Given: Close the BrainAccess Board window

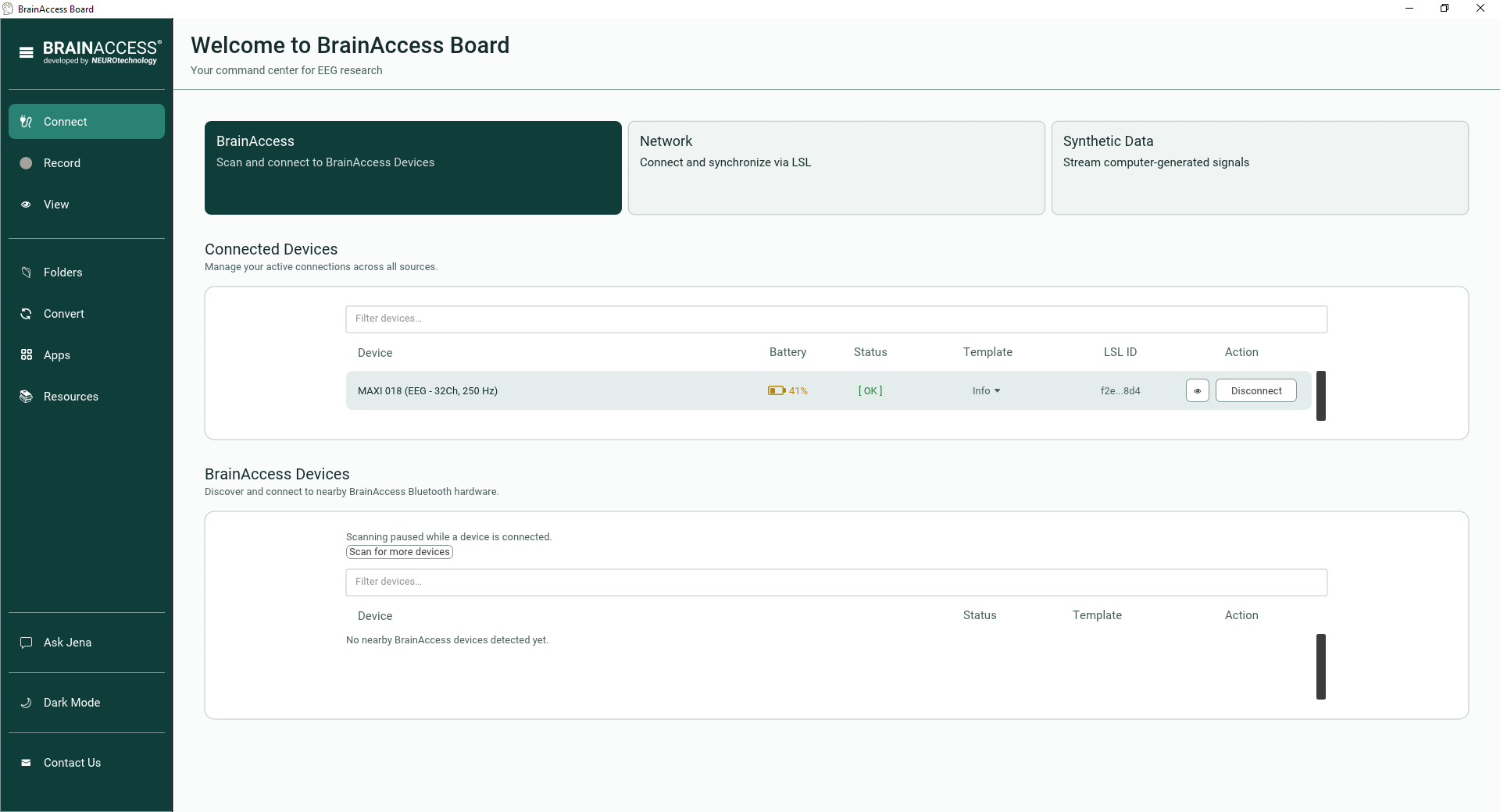Looking at the screenshot, I should pyautogui.click(x=1480, y=9).
